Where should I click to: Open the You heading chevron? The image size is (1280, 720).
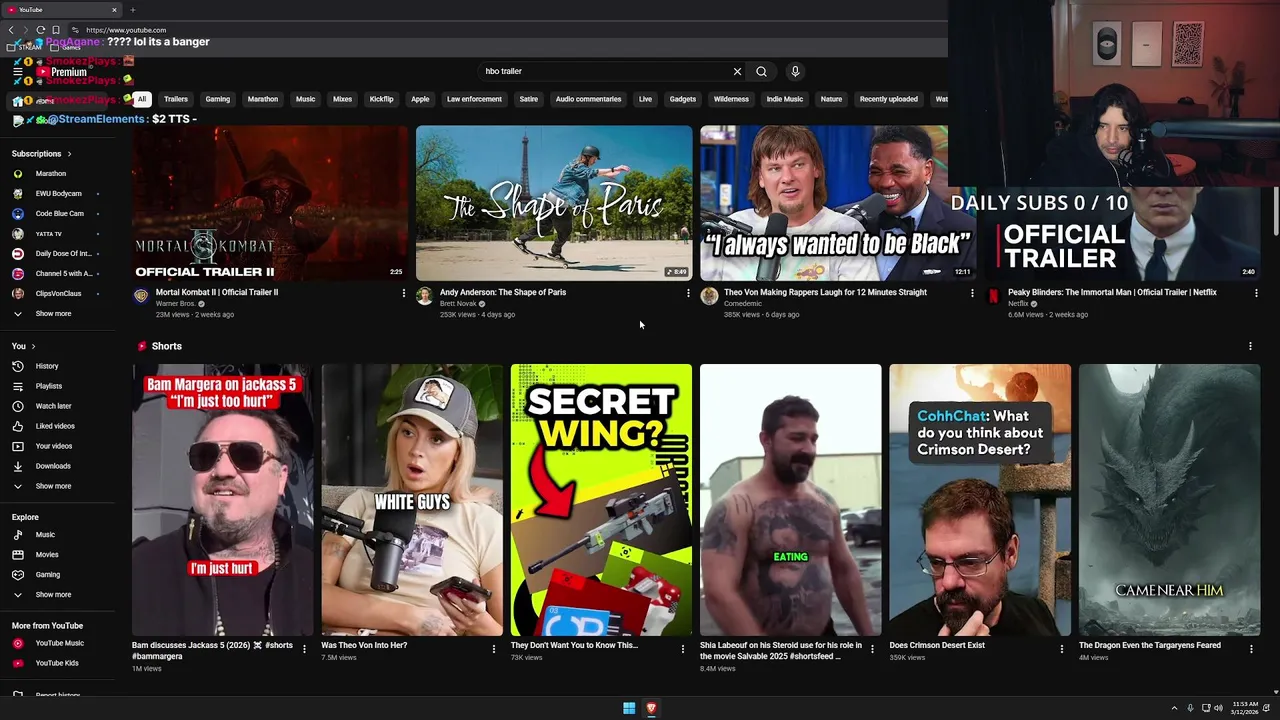pyautogui.click(x=33, y=346)
